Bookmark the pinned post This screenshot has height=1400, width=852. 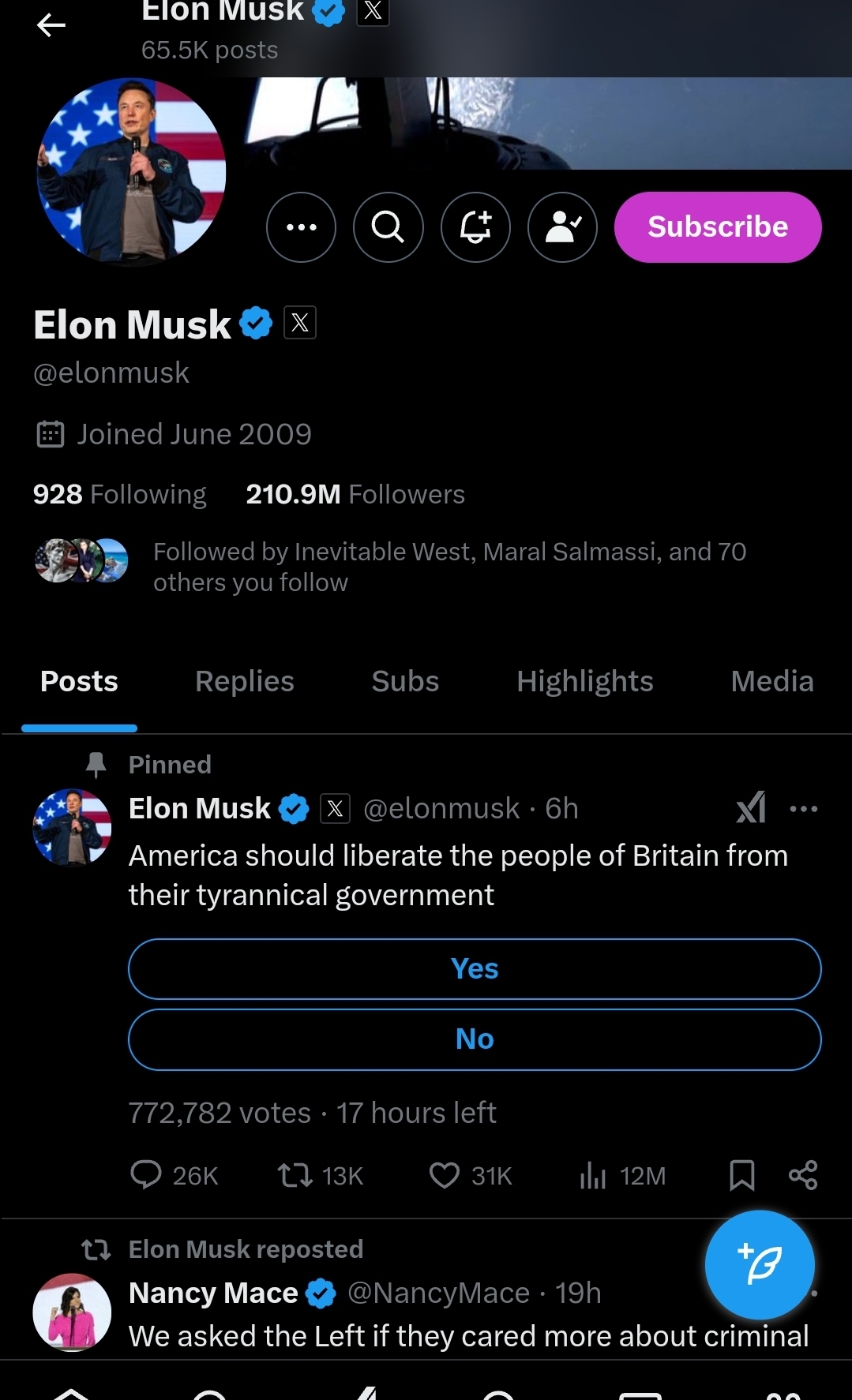coord(741,1175)
